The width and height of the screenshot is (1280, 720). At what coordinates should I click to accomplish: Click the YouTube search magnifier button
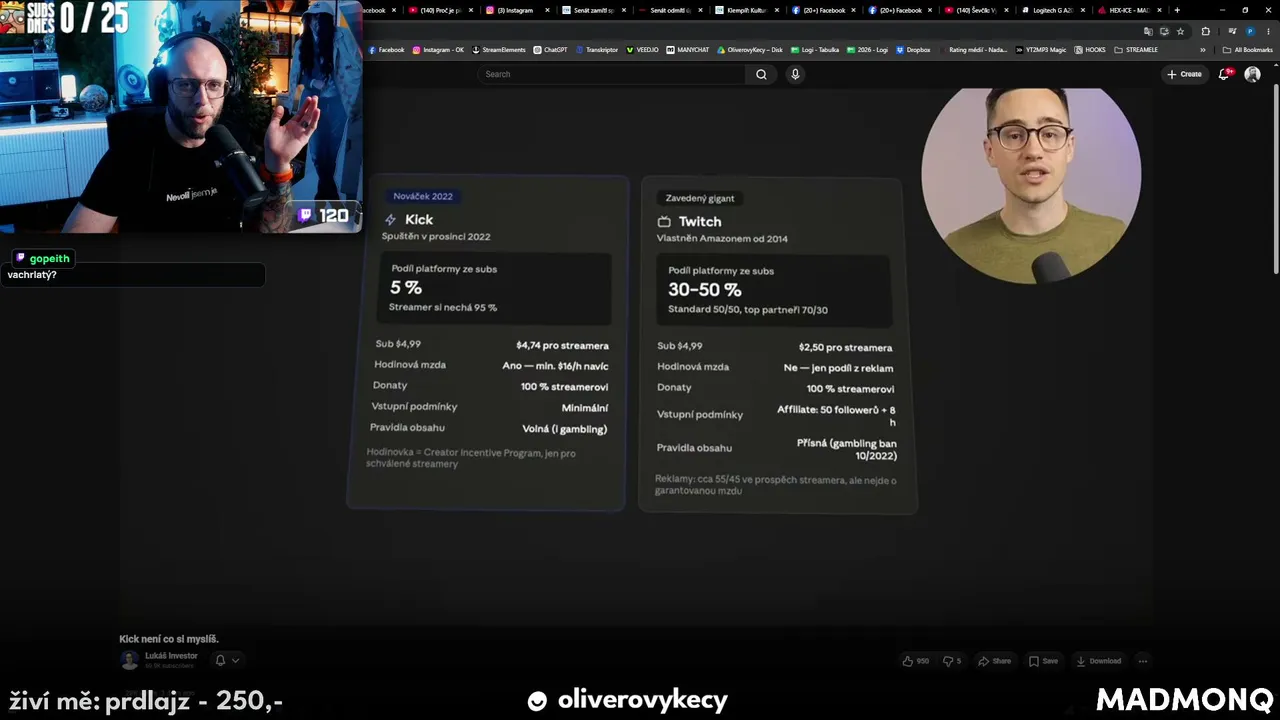[x=761, y=74]
